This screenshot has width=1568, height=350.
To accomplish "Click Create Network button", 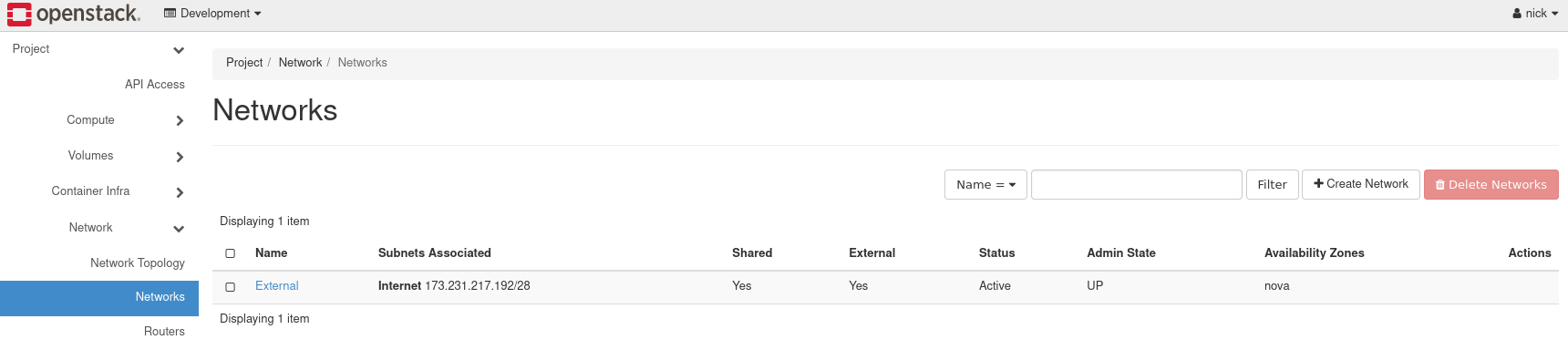I will click(1360, 184).
